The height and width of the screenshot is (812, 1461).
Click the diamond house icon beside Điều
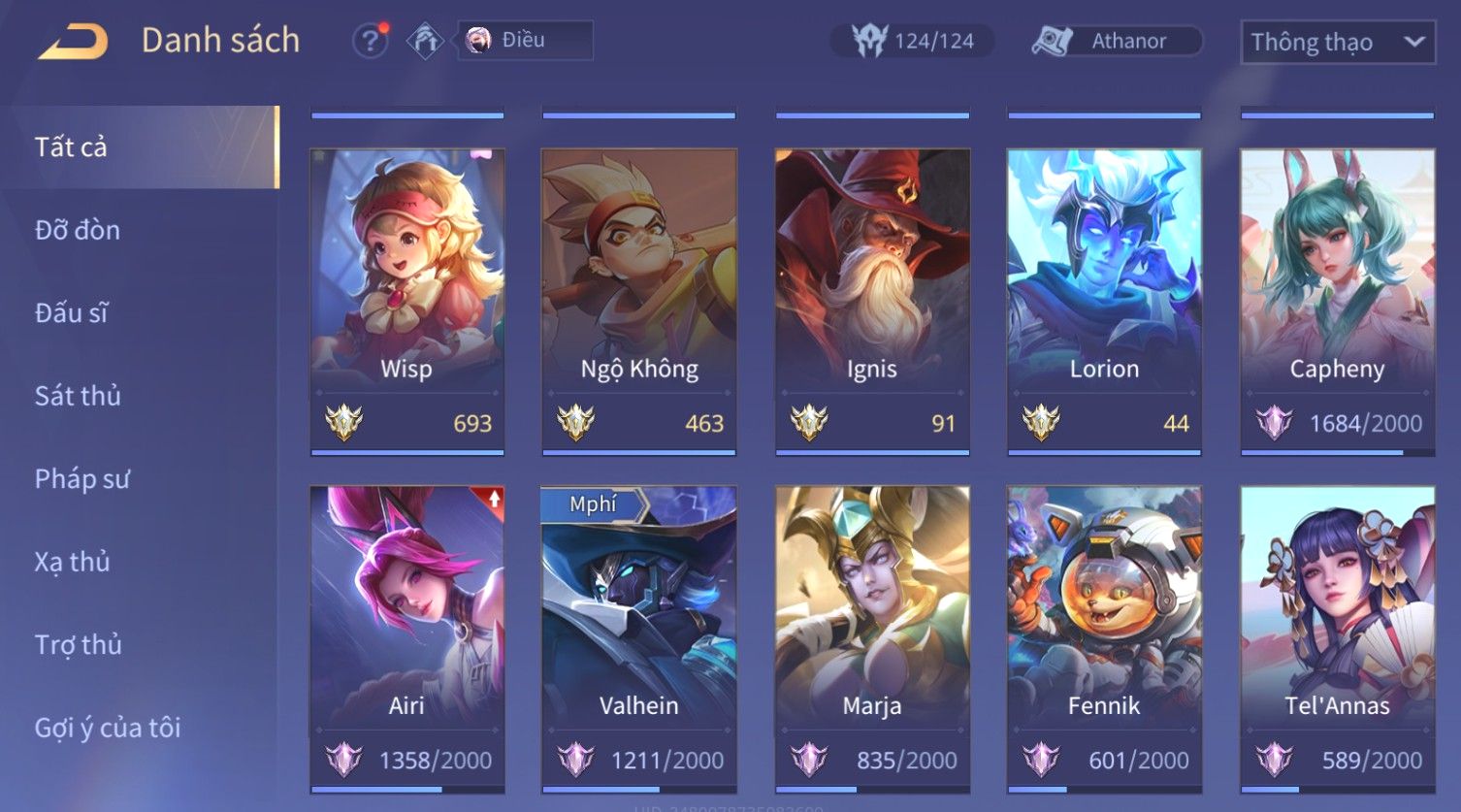(425, 41)
